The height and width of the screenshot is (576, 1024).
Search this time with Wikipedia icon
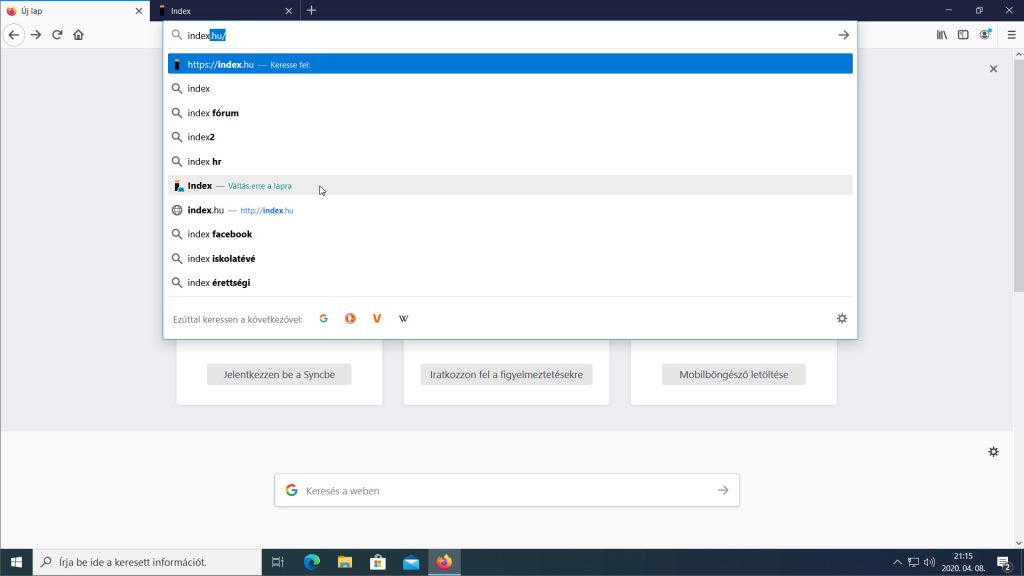tap(404, 319)
